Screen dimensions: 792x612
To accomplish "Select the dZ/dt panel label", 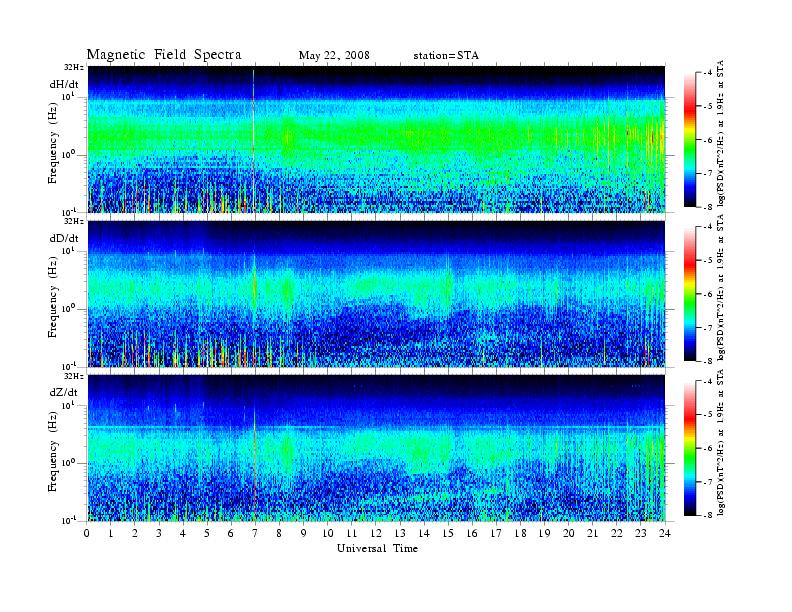I will pos(64,392).
